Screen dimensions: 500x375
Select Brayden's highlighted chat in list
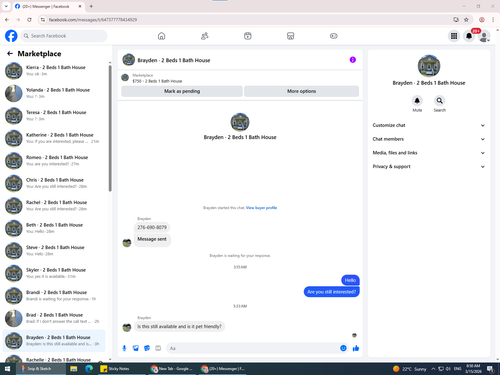(x=54, y=341)
